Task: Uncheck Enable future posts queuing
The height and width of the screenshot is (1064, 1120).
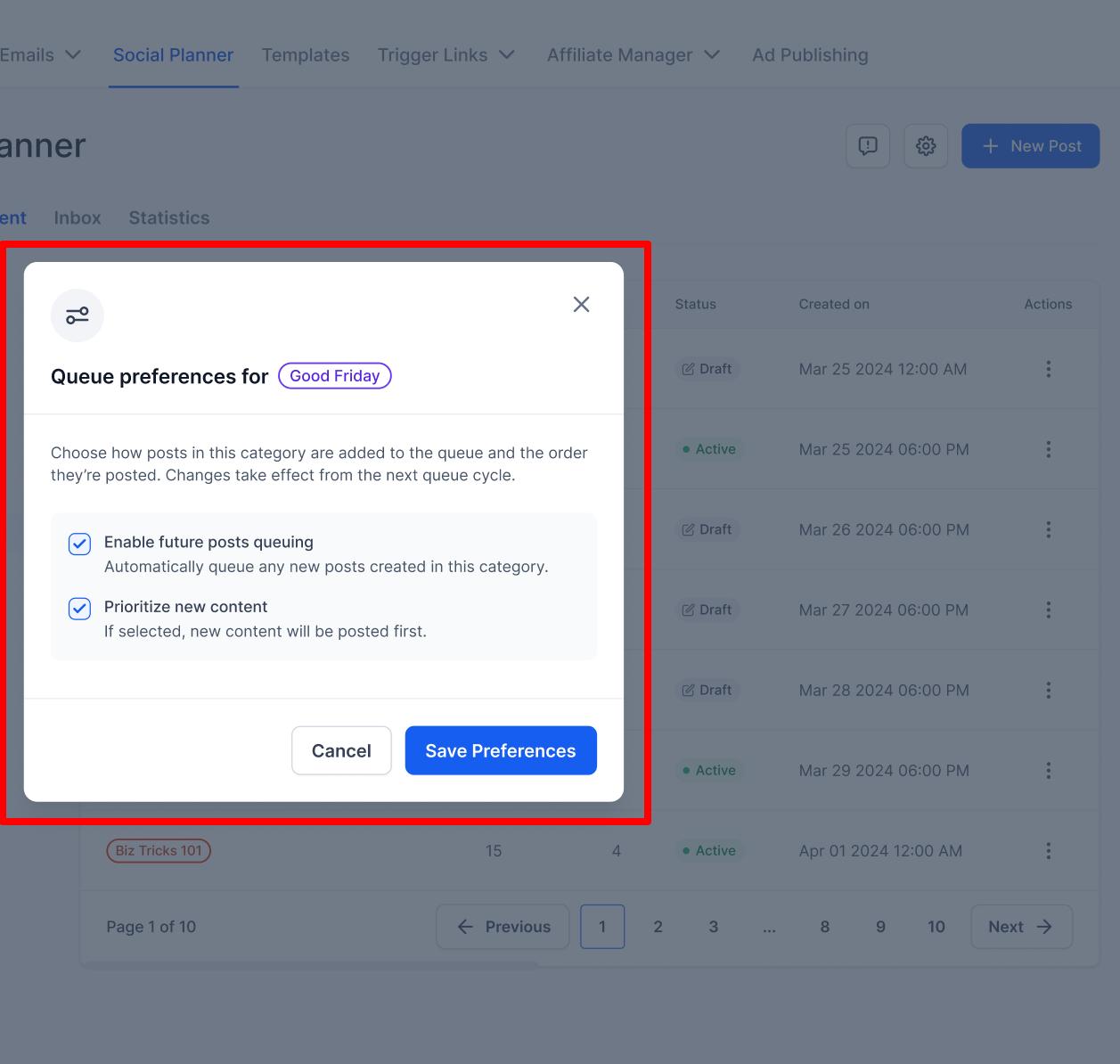Action: [79, 544]
